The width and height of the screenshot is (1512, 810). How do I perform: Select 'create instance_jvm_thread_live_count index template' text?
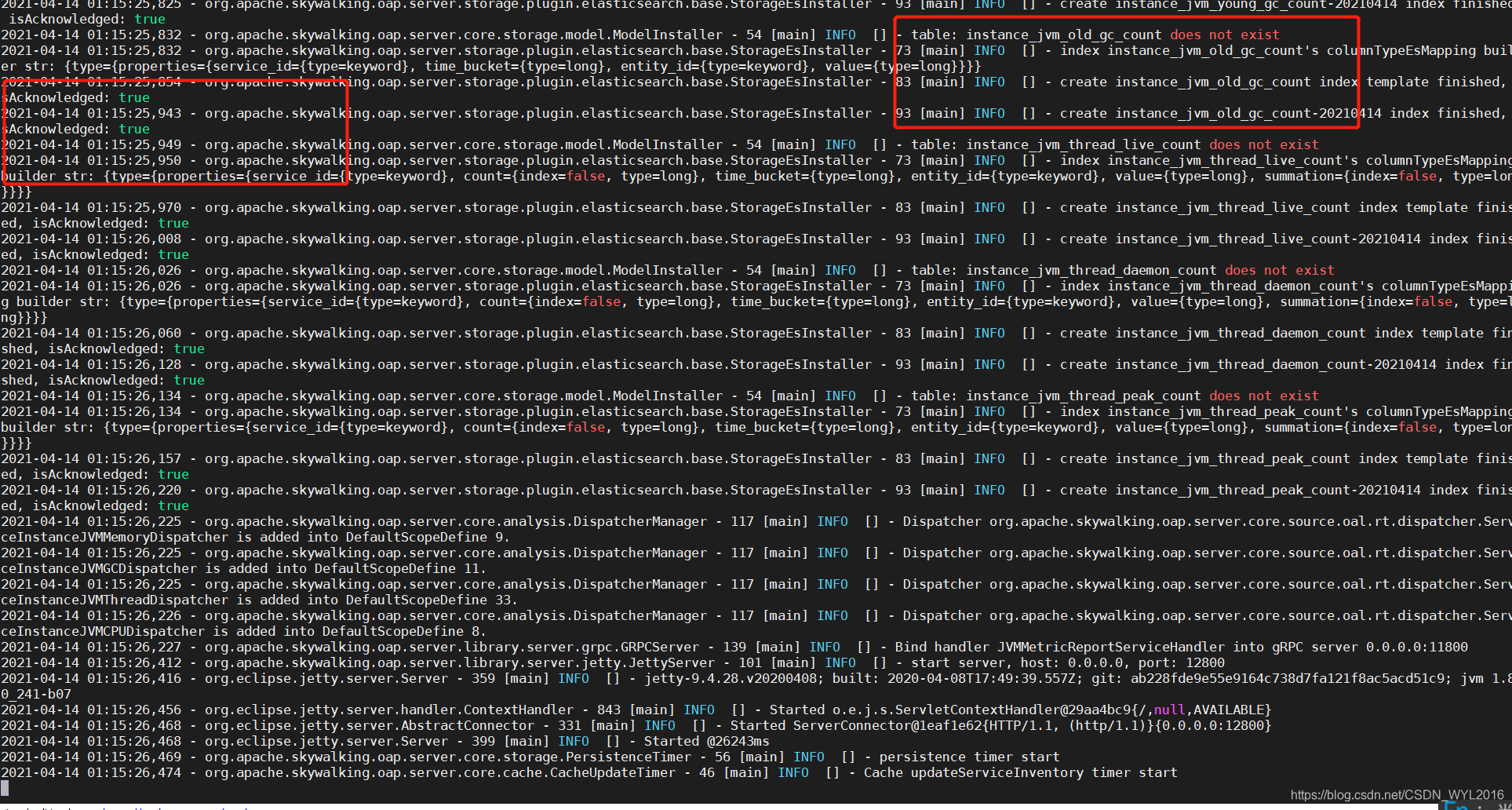[1264, 207]
